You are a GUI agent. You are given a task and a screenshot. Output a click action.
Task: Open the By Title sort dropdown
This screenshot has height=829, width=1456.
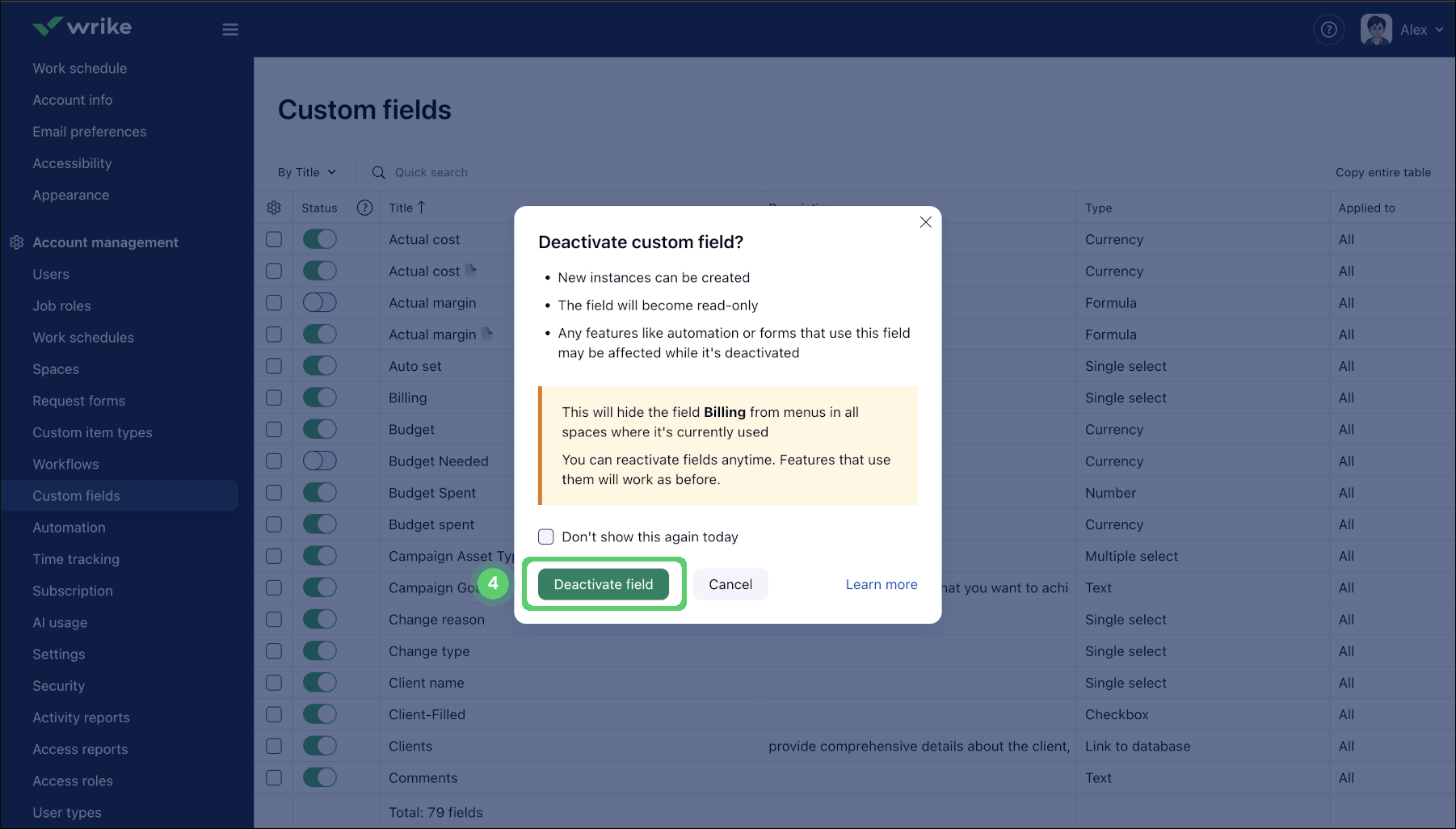(x=307, y=172)
